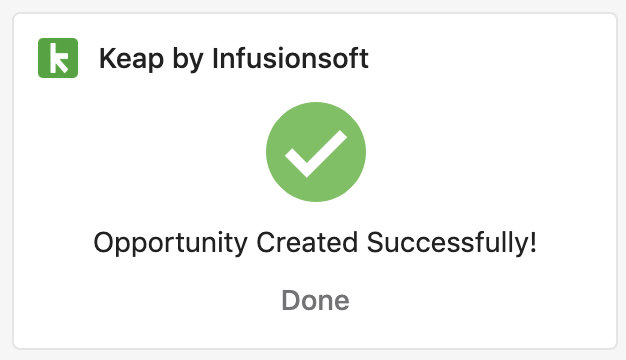Screen dimensions: 626x360
Task: Select the Keap app icon in header
Action: pyautogui.click(x=58, y=58)
